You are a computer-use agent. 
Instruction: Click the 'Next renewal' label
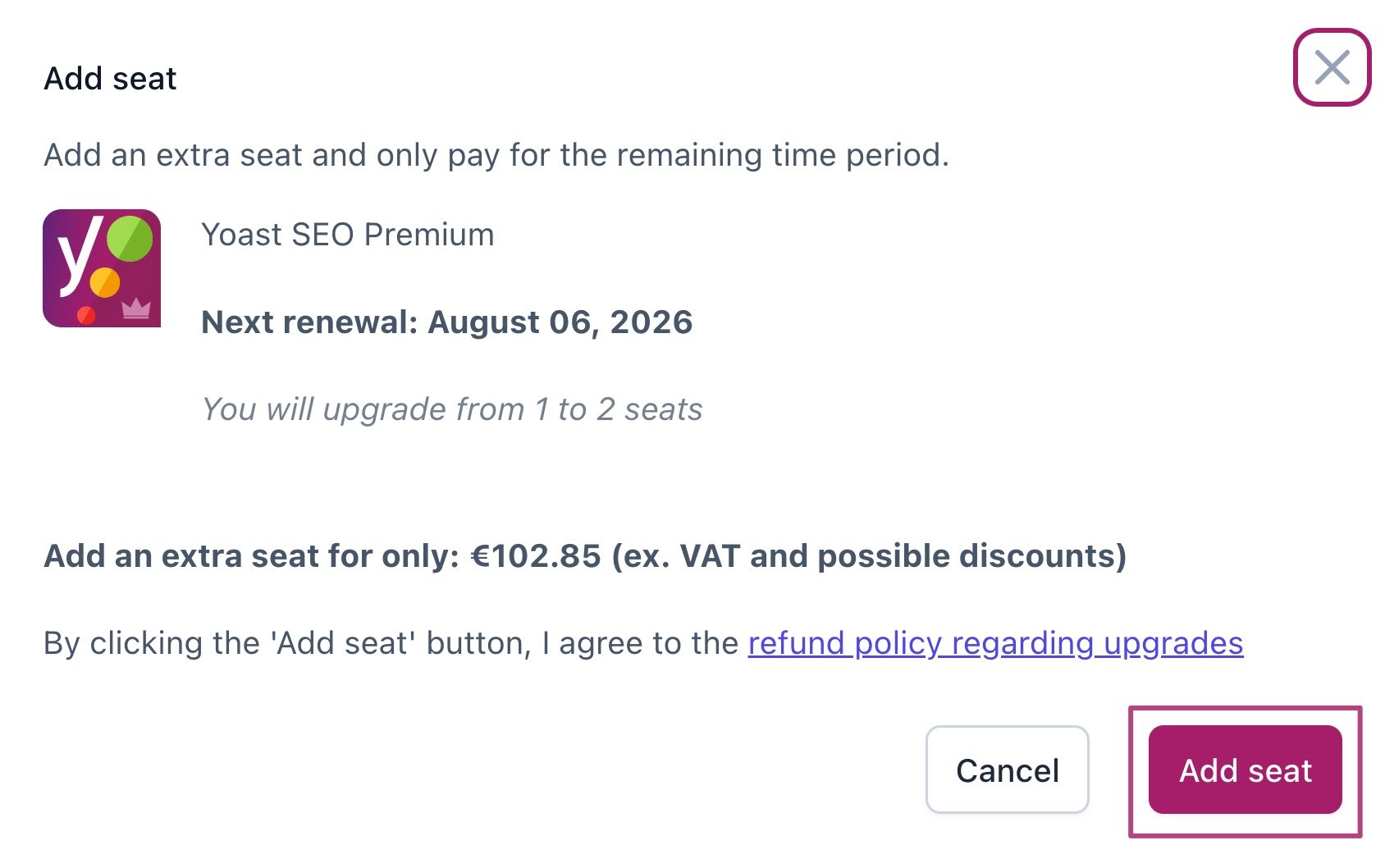310,322
